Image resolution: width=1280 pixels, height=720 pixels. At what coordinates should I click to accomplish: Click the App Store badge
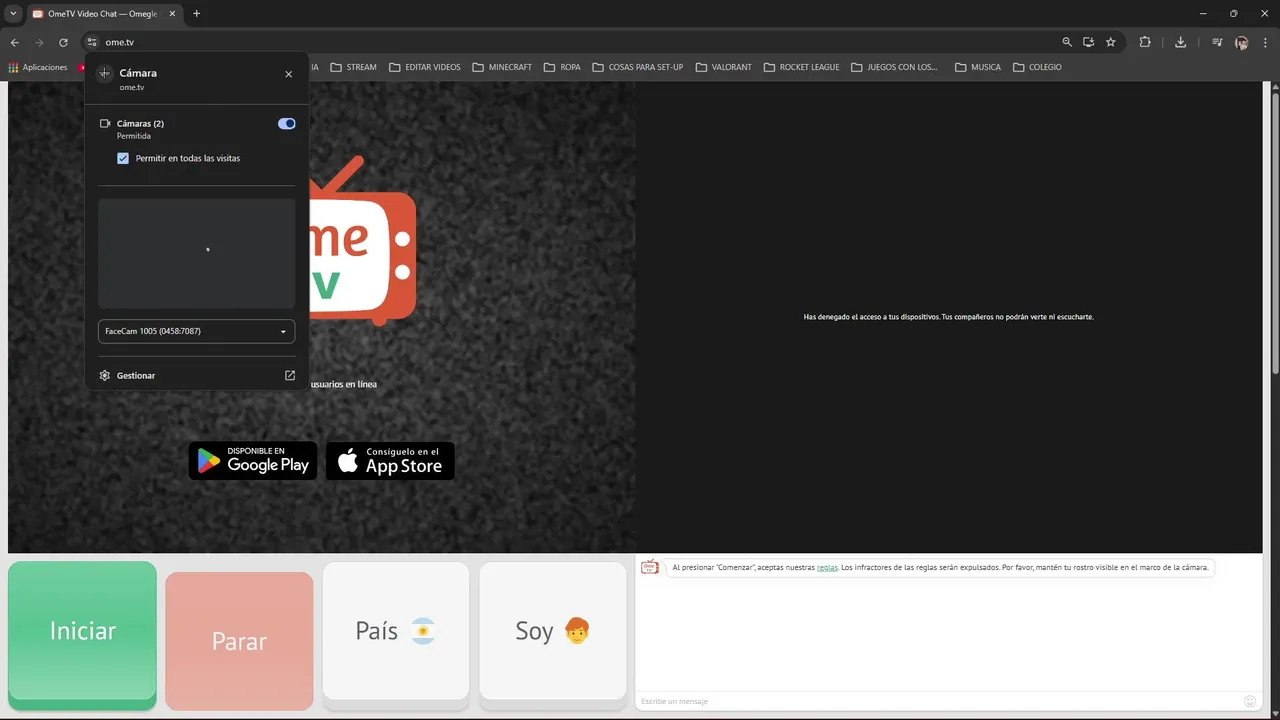[x=390, y=461]
